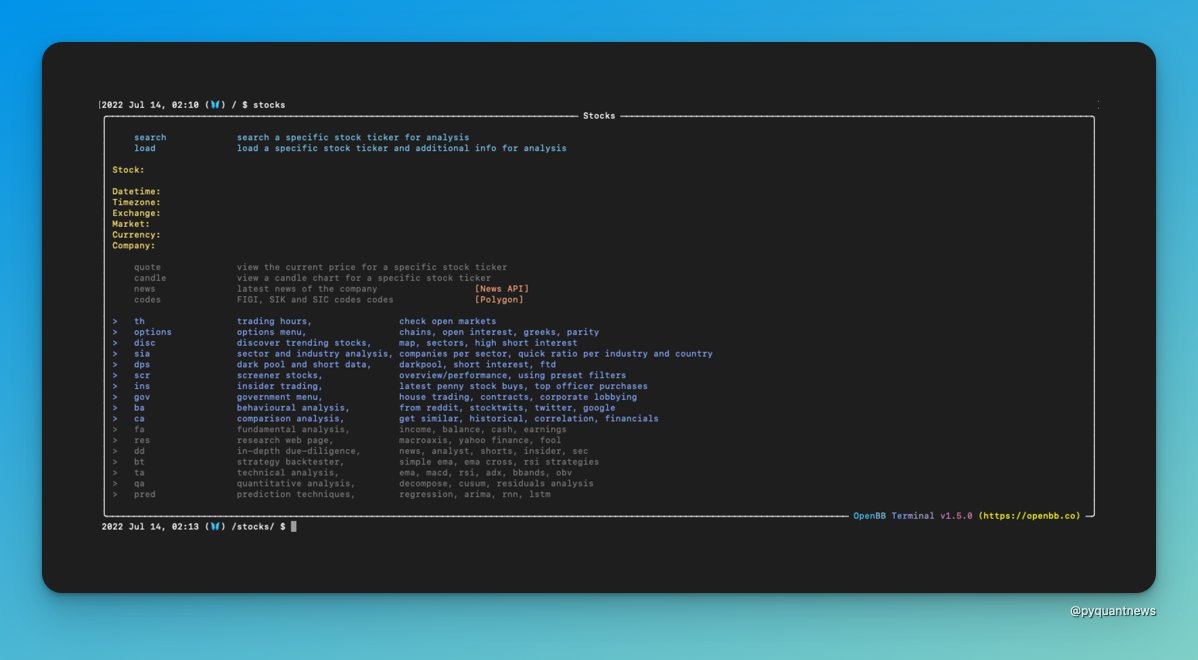Click the 'Datetime:' label
Viewport: 1198px width, 660px height.
(x=136, y=192)
